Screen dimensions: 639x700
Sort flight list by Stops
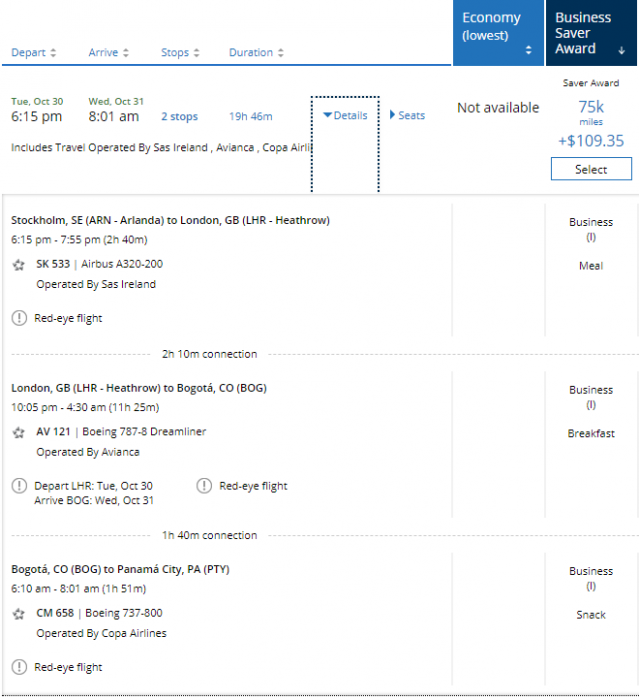click(x=180, y=53)
